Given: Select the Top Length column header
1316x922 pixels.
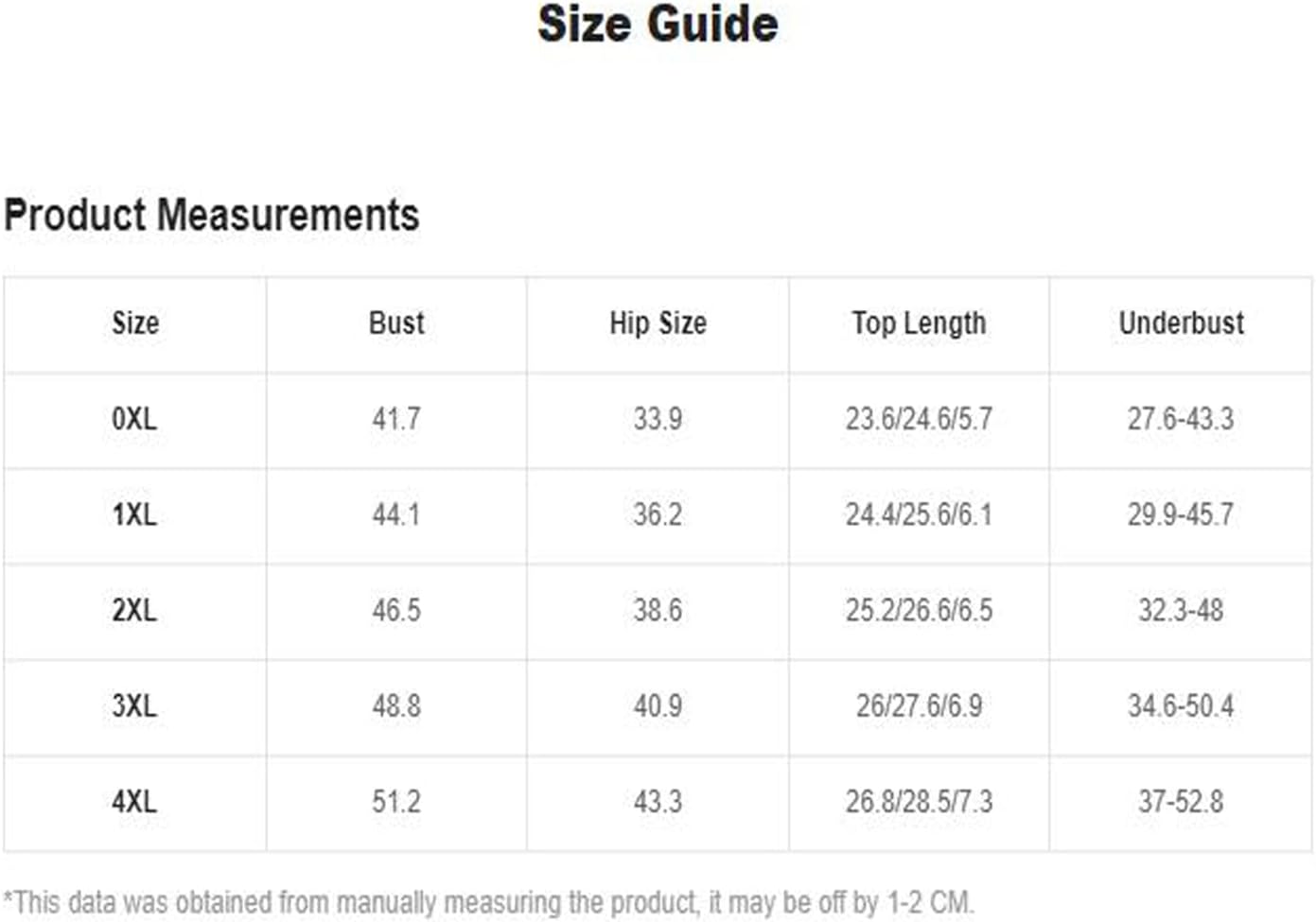Looking at the screenshot, I should [919, 324].
